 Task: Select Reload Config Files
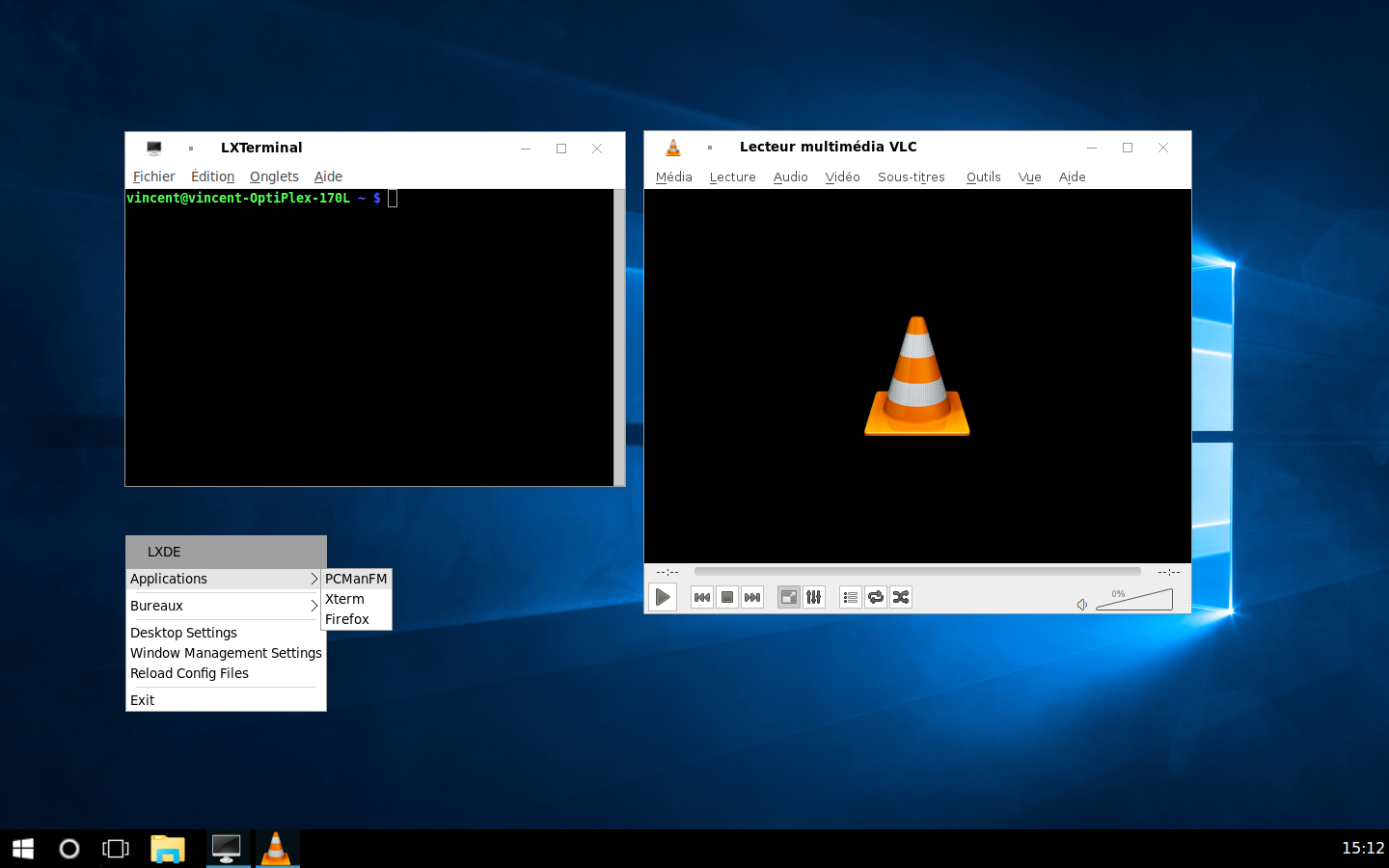coord(225,673)
